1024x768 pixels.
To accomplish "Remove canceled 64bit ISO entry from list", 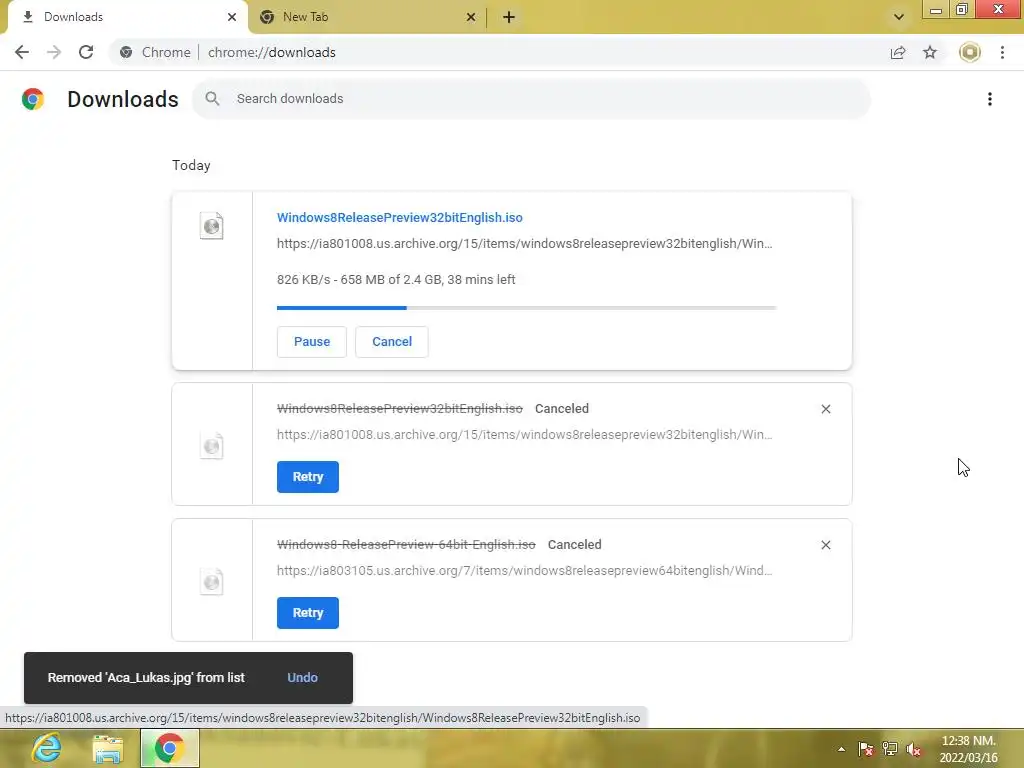I will click(x=826, y=545).
